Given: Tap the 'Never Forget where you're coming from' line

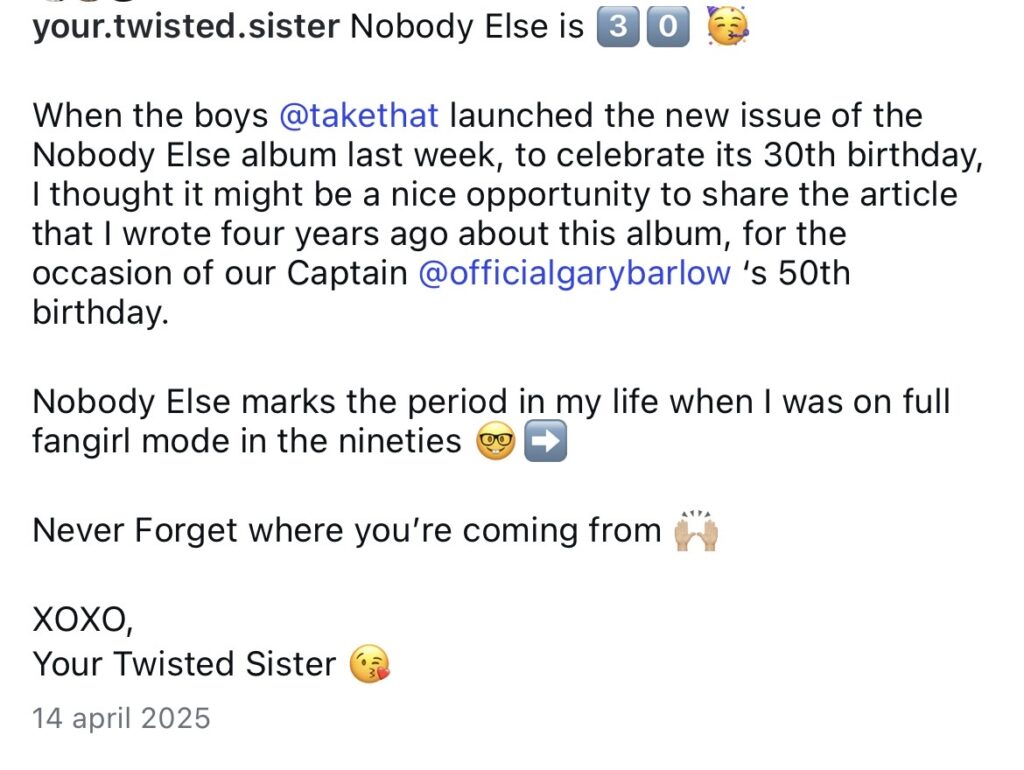Looking at the screenshot, I should [346, 529].
